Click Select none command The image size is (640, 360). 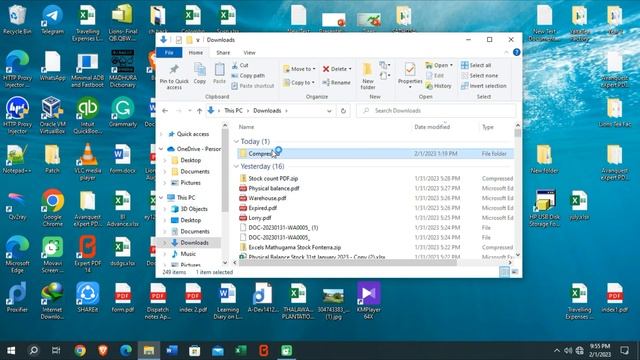[x=480, y=76]
